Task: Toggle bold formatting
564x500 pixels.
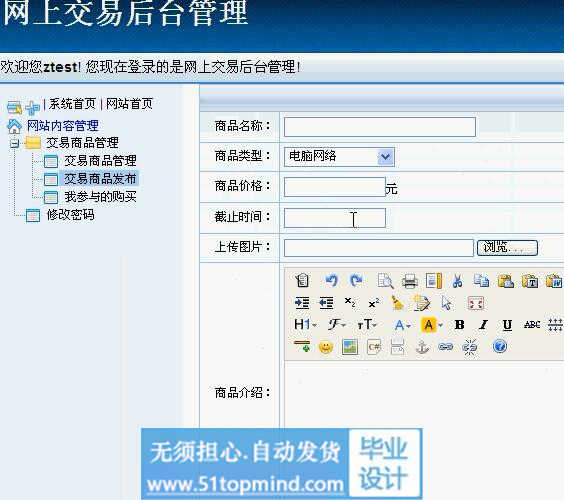Action: click(459, 325)
